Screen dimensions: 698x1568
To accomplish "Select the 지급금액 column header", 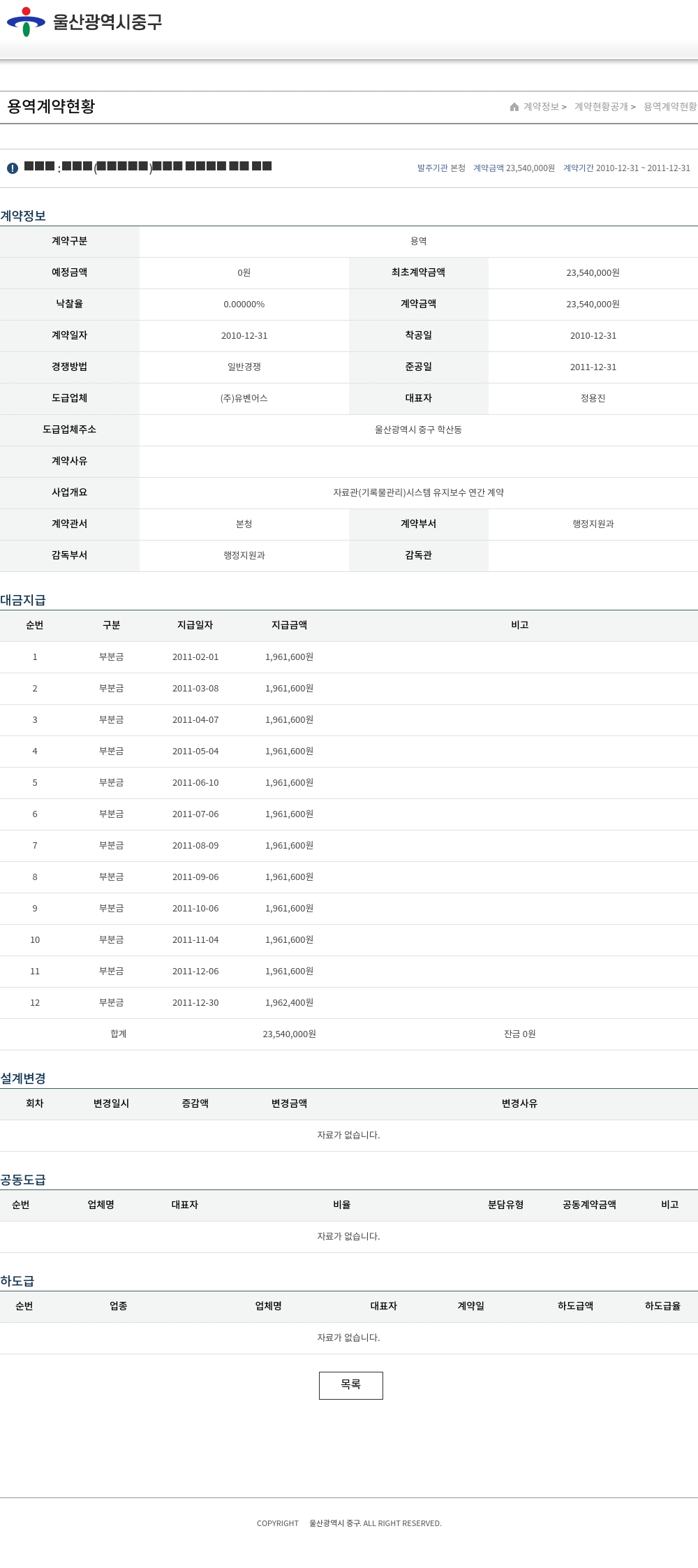I will click(289, 625).
